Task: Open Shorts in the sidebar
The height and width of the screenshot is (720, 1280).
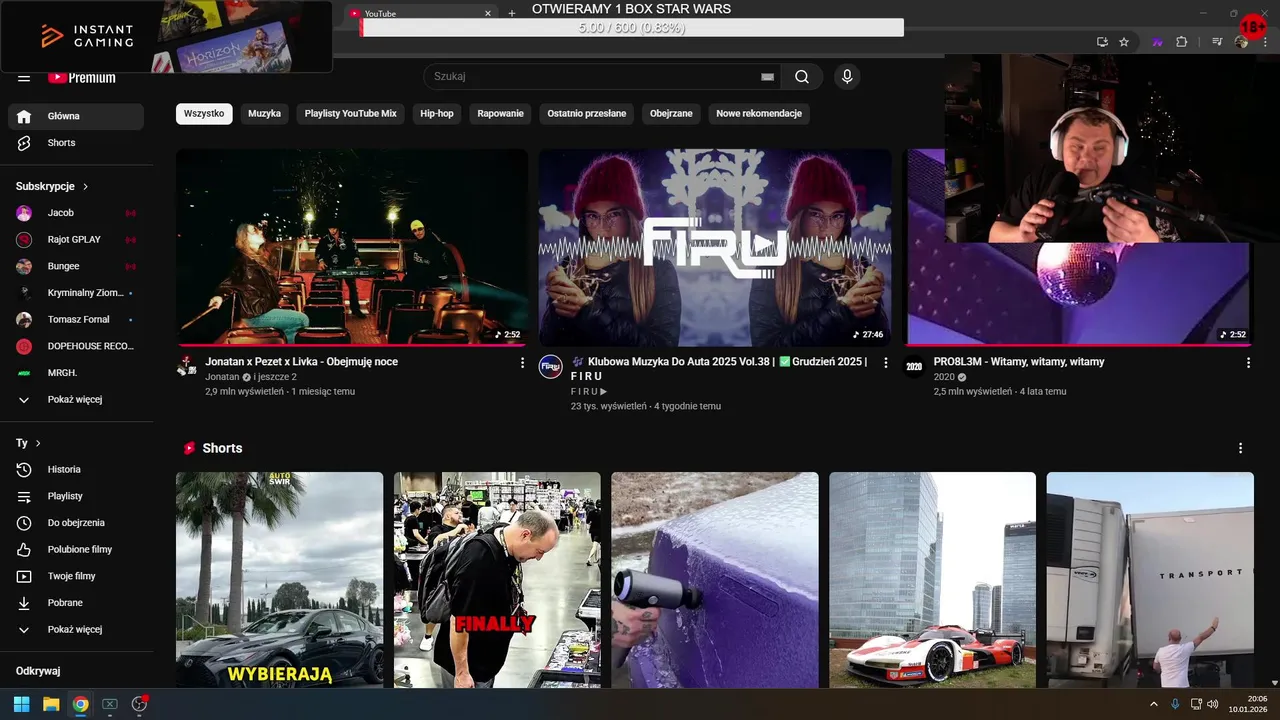Action: pyautogui.click(x=76, y=143)
